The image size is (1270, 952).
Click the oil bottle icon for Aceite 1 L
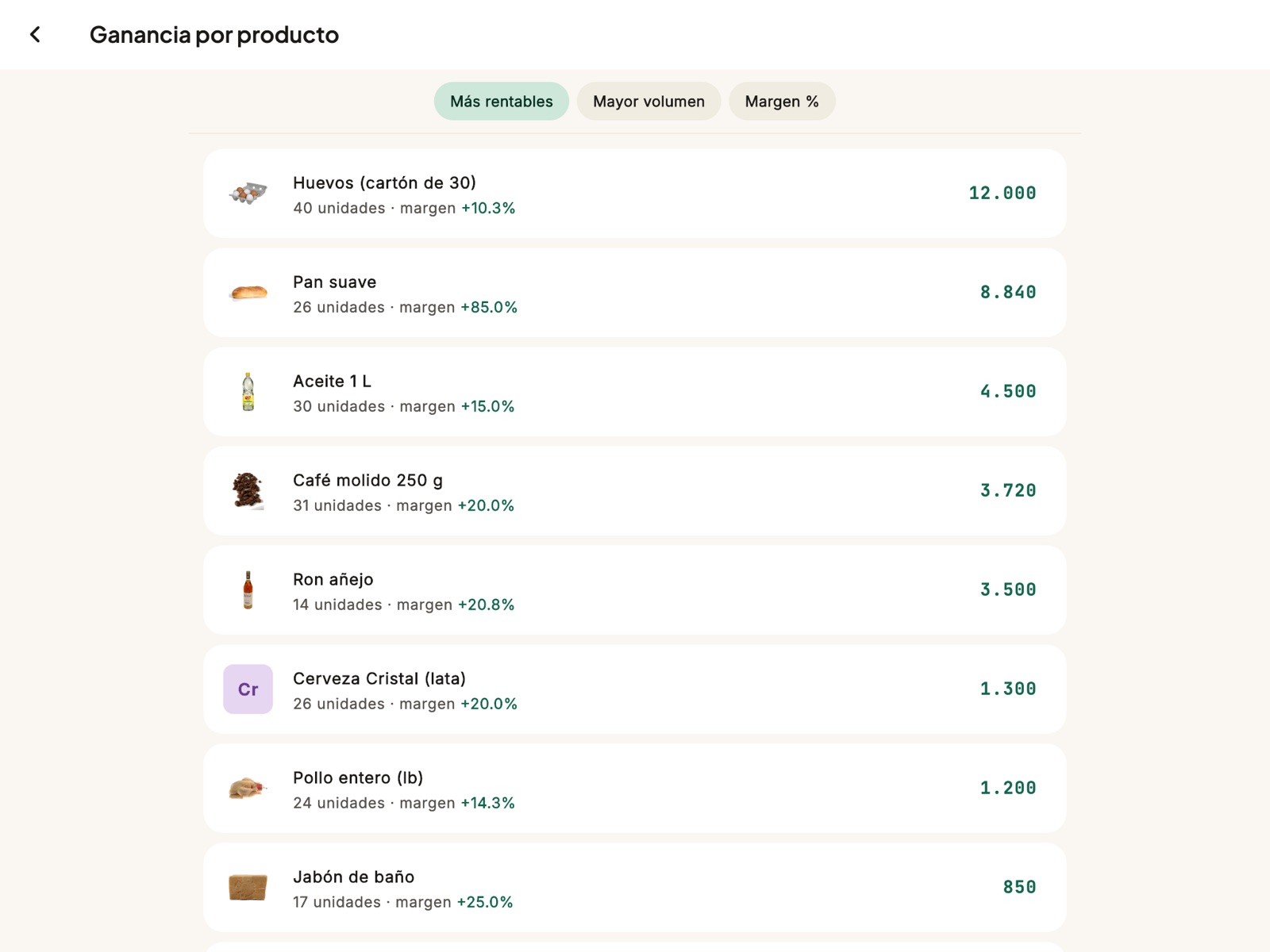(248, 391)
